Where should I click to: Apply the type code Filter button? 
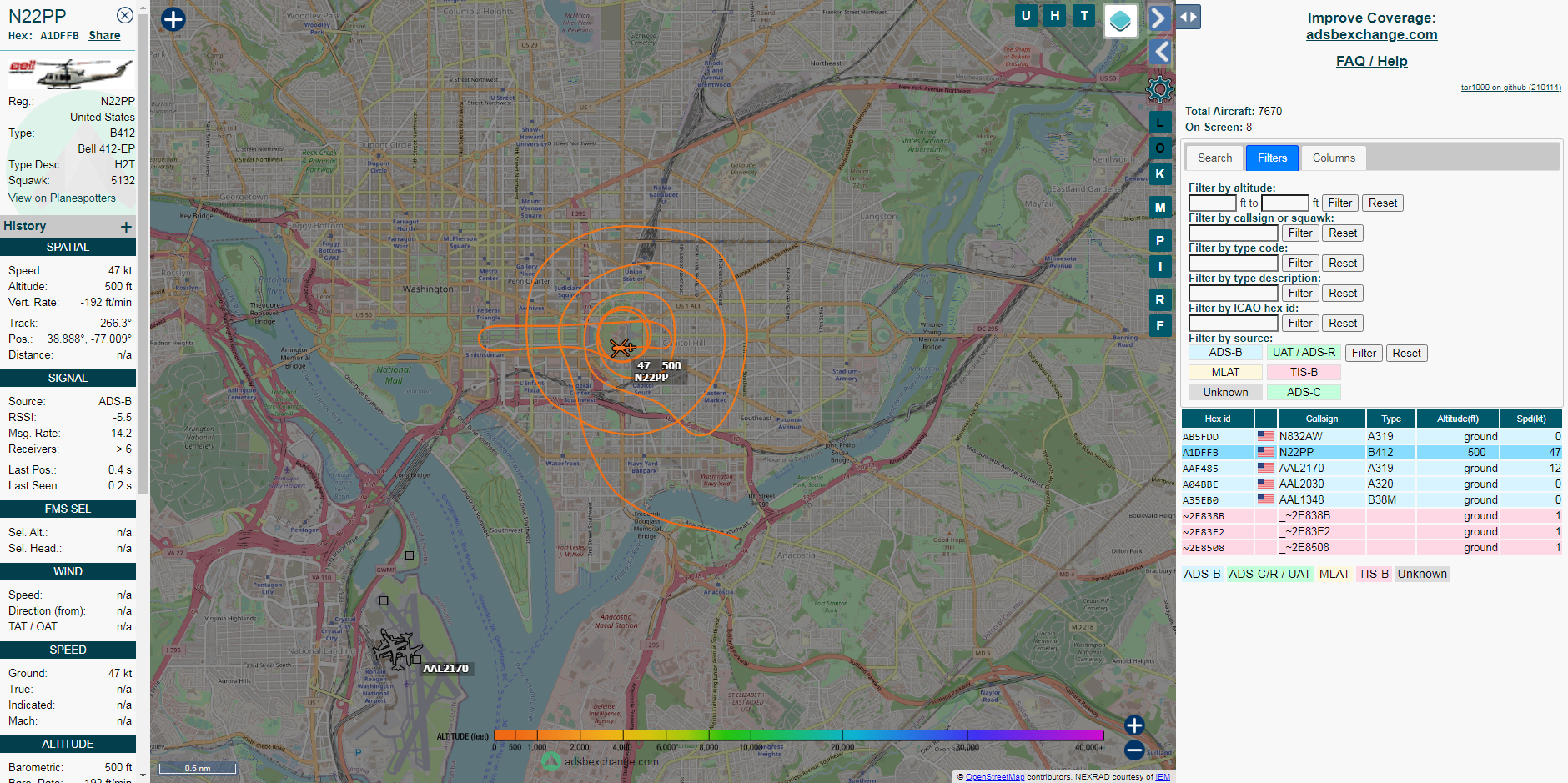(1300, 264)
